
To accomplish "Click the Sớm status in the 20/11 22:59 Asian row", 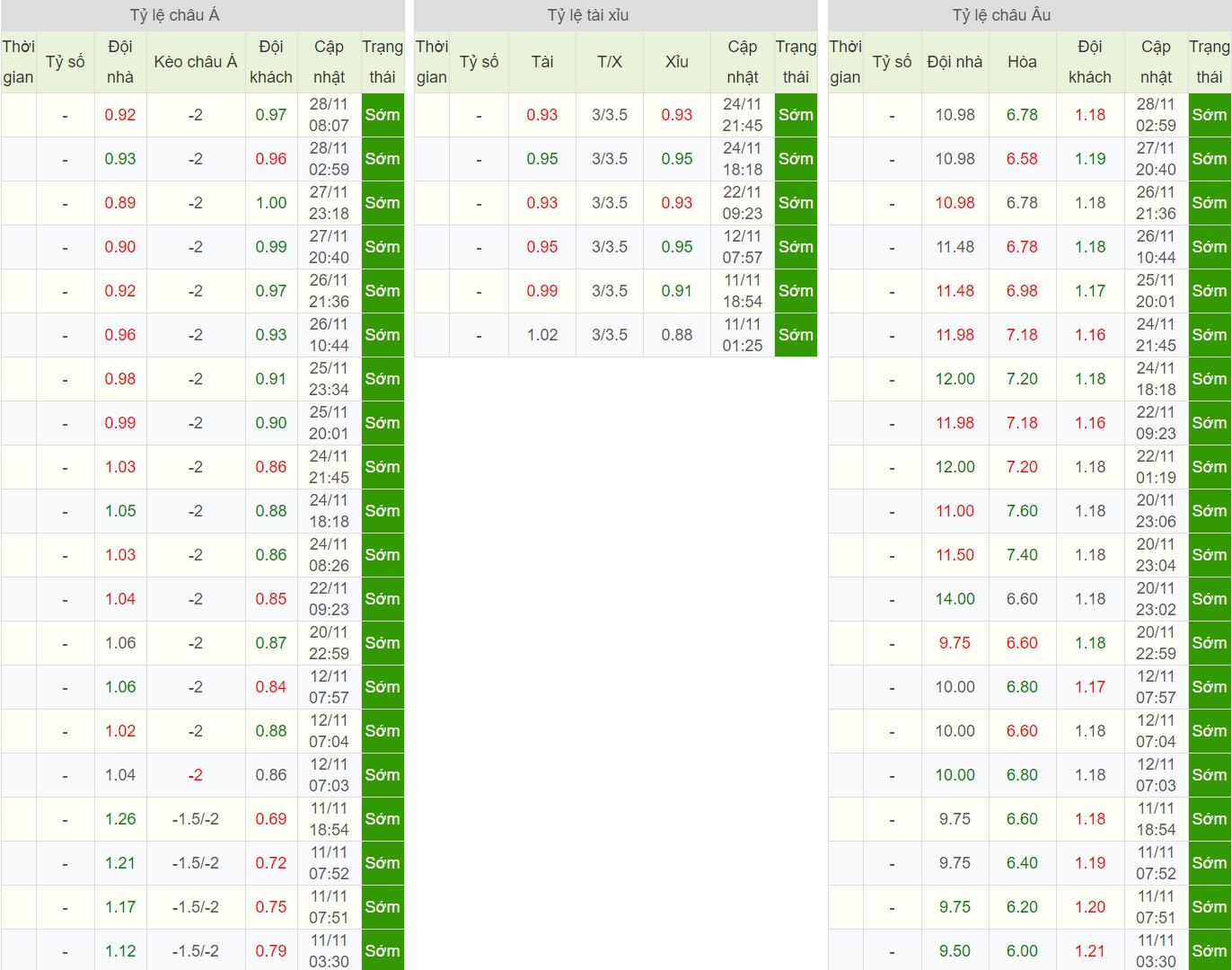I will (383, 643).
